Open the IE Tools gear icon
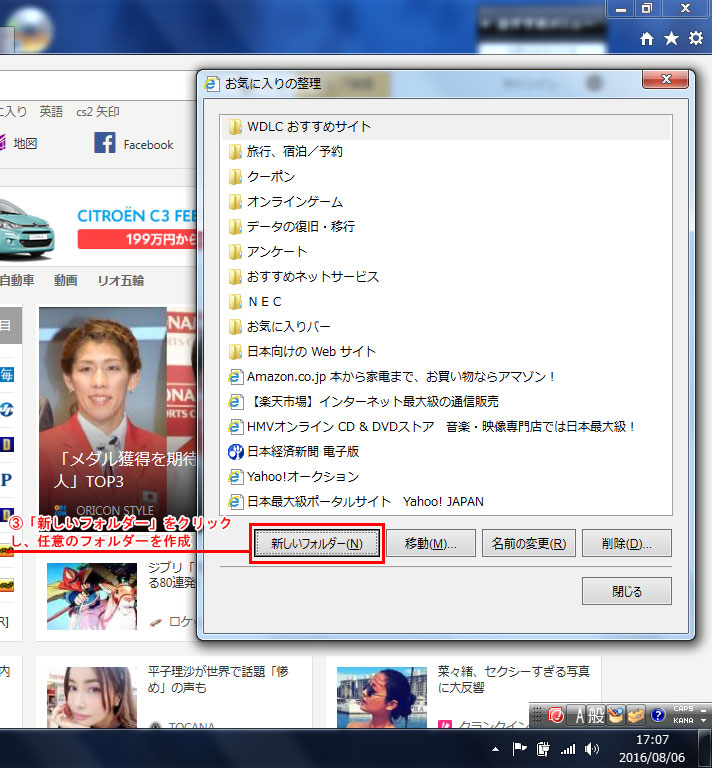The image size is (712, 768). pyautogui.click(x=695, y=38)
